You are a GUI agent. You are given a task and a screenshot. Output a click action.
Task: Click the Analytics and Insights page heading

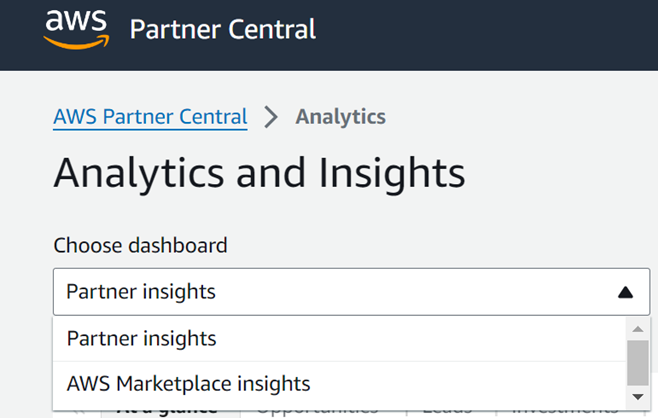[259, 173]
